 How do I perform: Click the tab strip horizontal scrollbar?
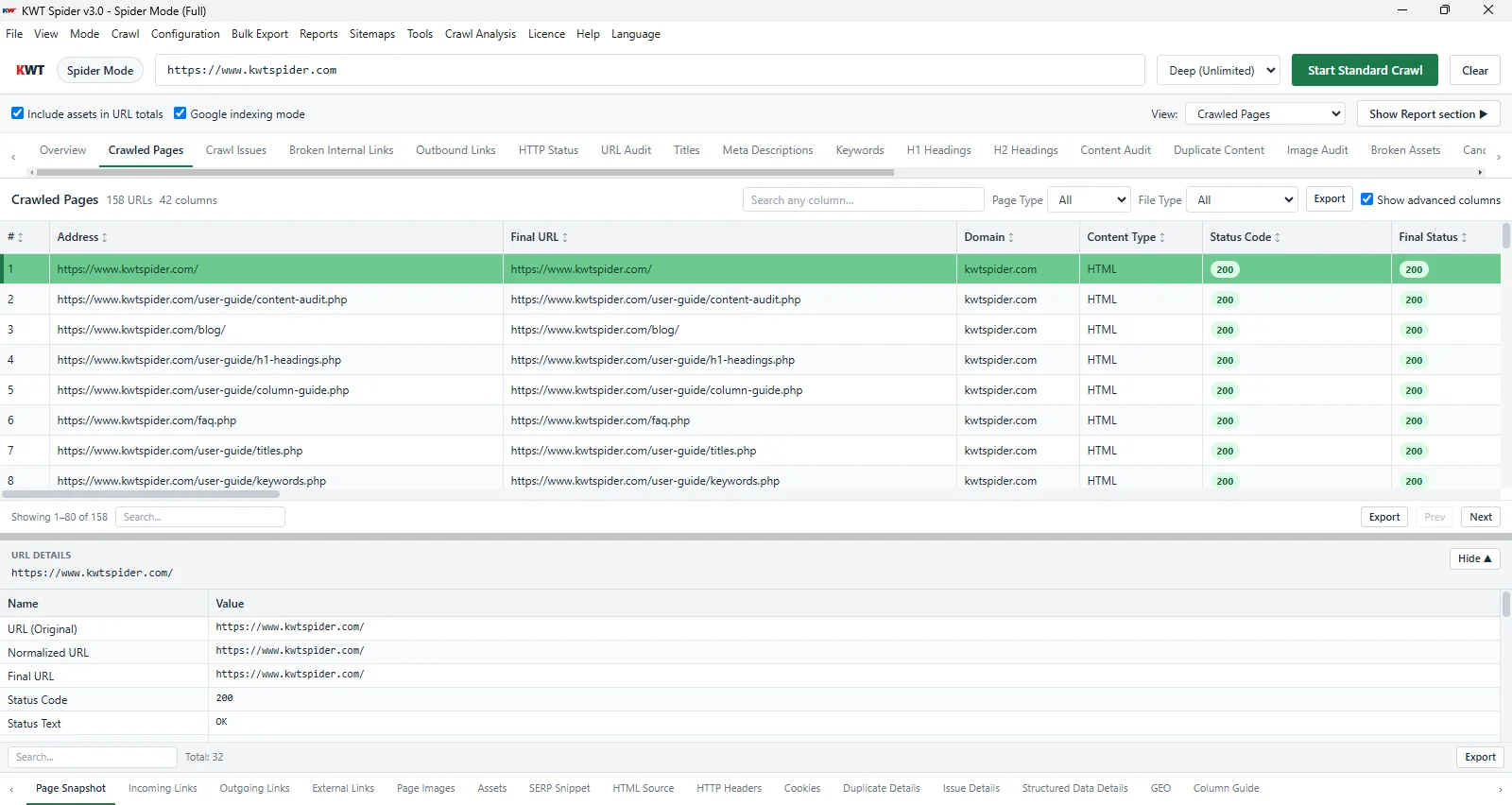(x=464, y=173)
